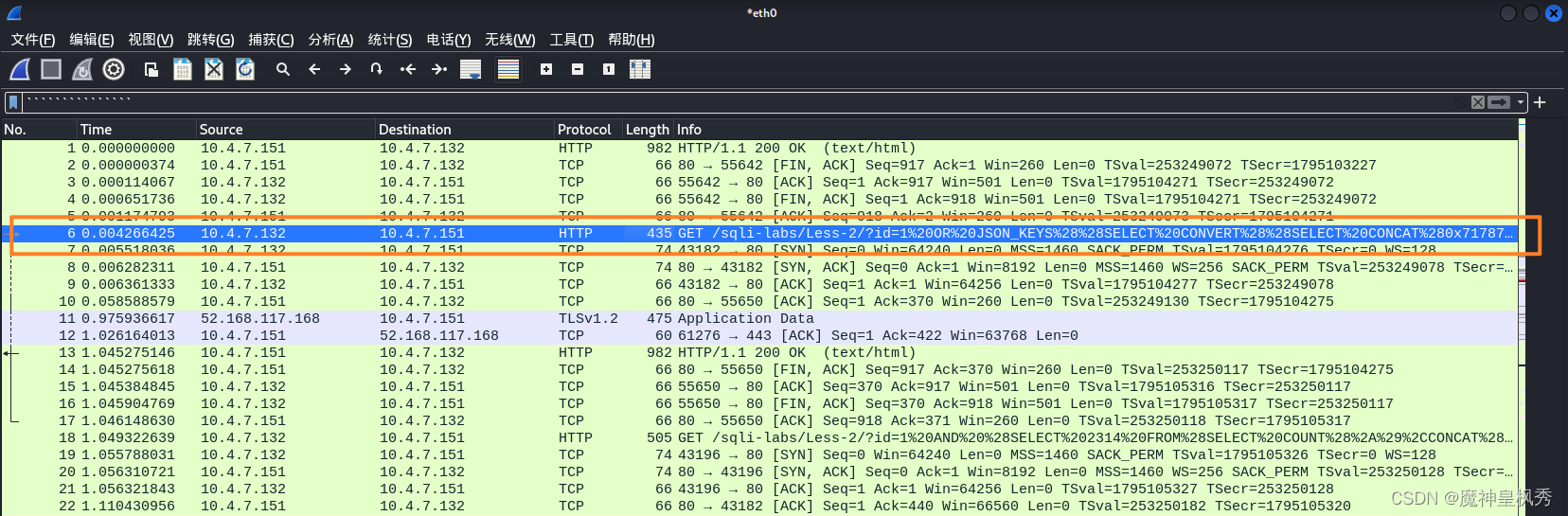
Task: Reload the capture file
Action: point(245,69)
